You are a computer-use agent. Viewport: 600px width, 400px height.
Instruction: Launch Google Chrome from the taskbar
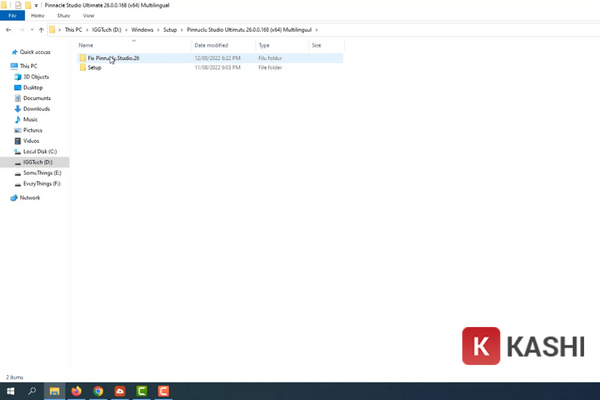coord(98,391)
